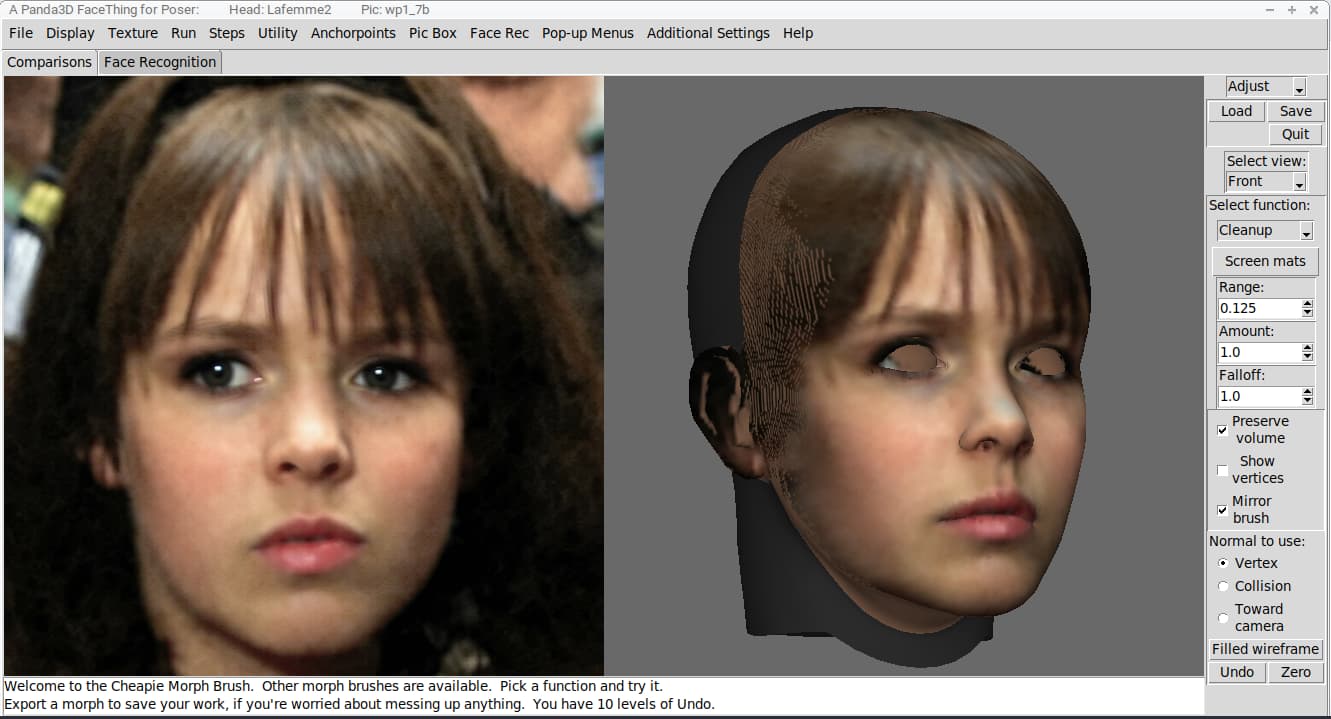Click the Save button
The width and height of the screenshot is (1331, 719).
1295,111
